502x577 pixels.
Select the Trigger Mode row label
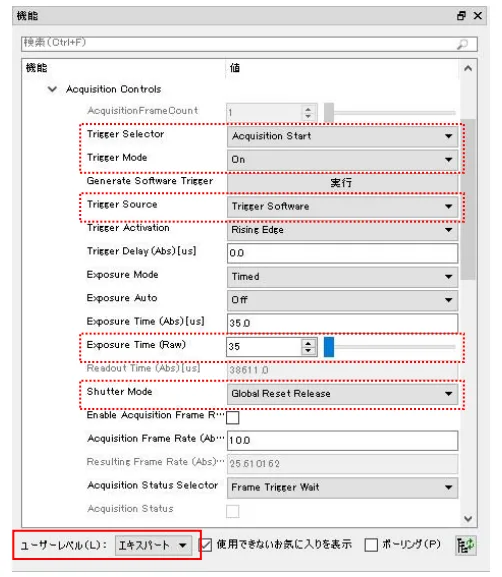pos(117,158)
